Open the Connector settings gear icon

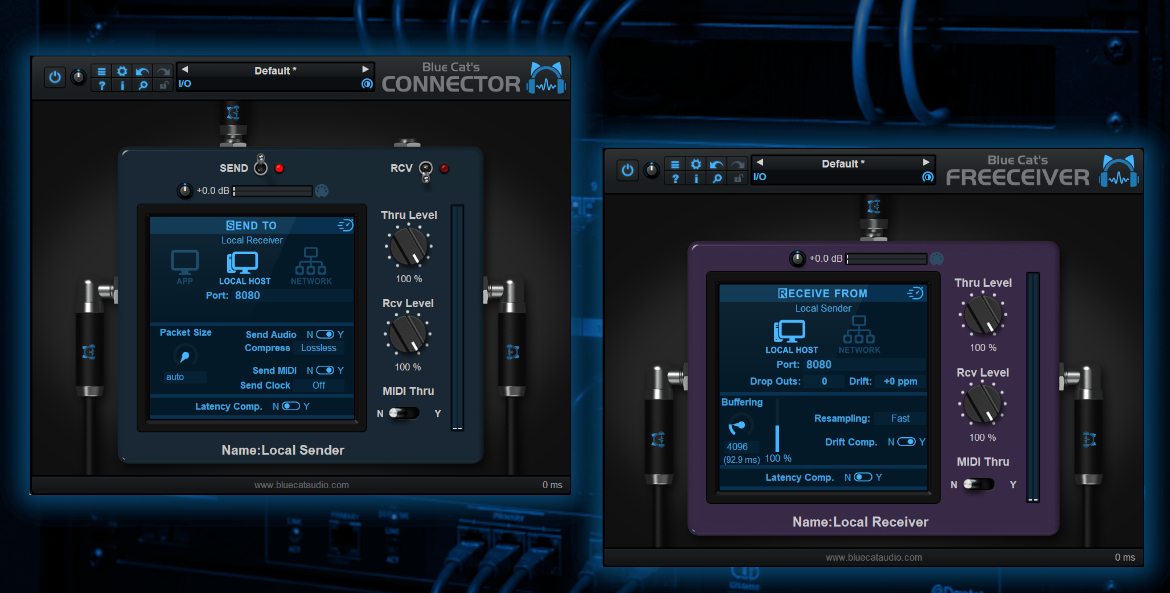(x=122, y=71)
